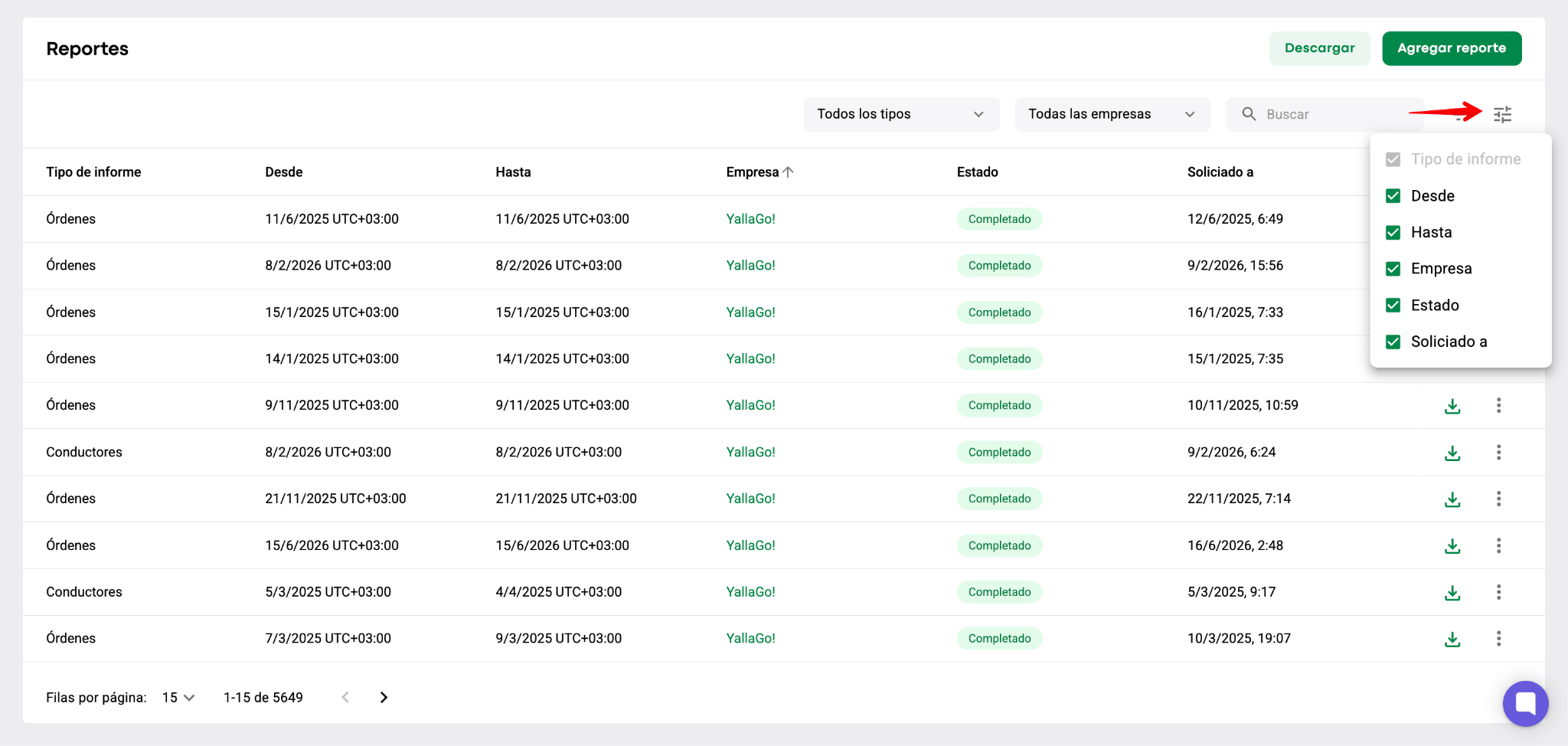The image size is (1568, 746).
Task: Click Conductores in the 5/3/2025 row
Action: tap(84, 592)
